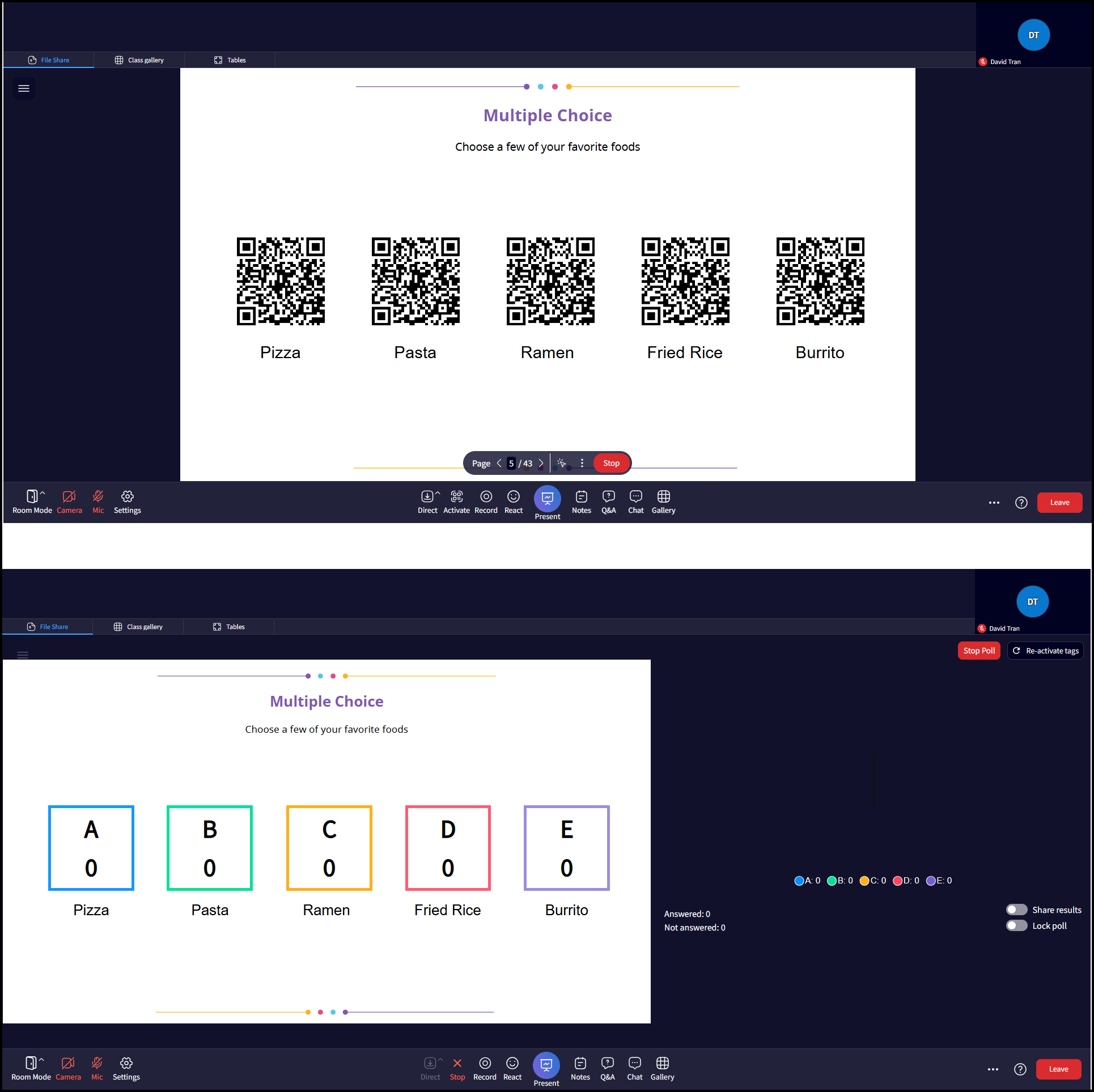Open hamburger menu in top window

pyautogui.click(x=24, y=88)
